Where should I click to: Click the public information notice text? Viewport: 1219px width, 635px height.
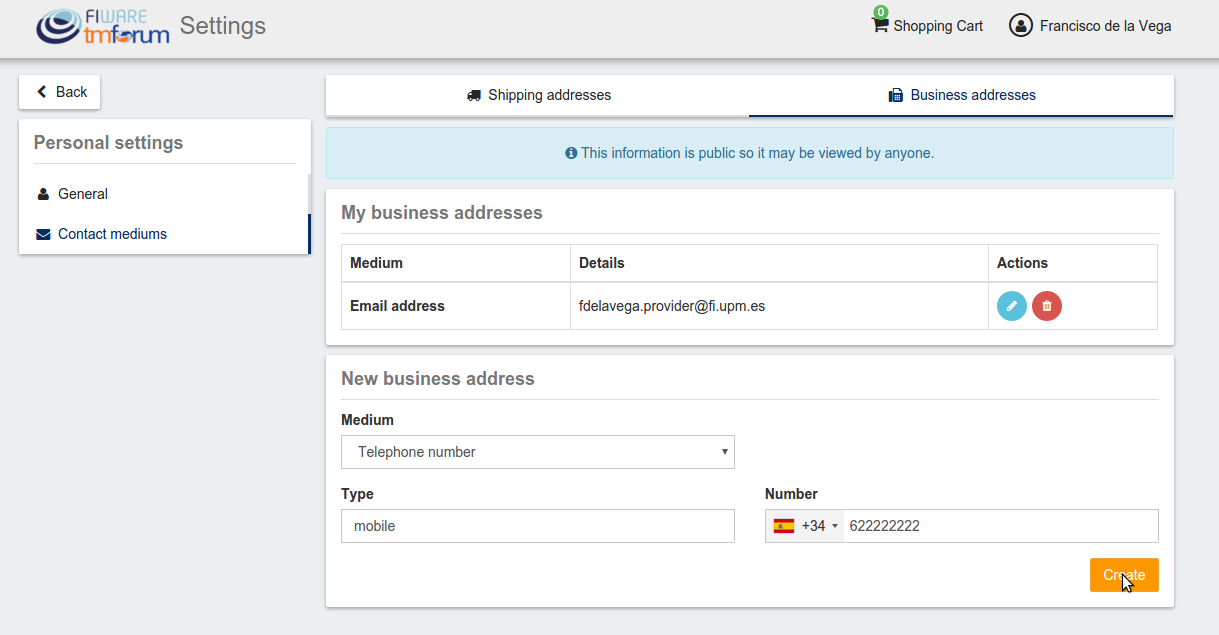[x=757, y=153]
